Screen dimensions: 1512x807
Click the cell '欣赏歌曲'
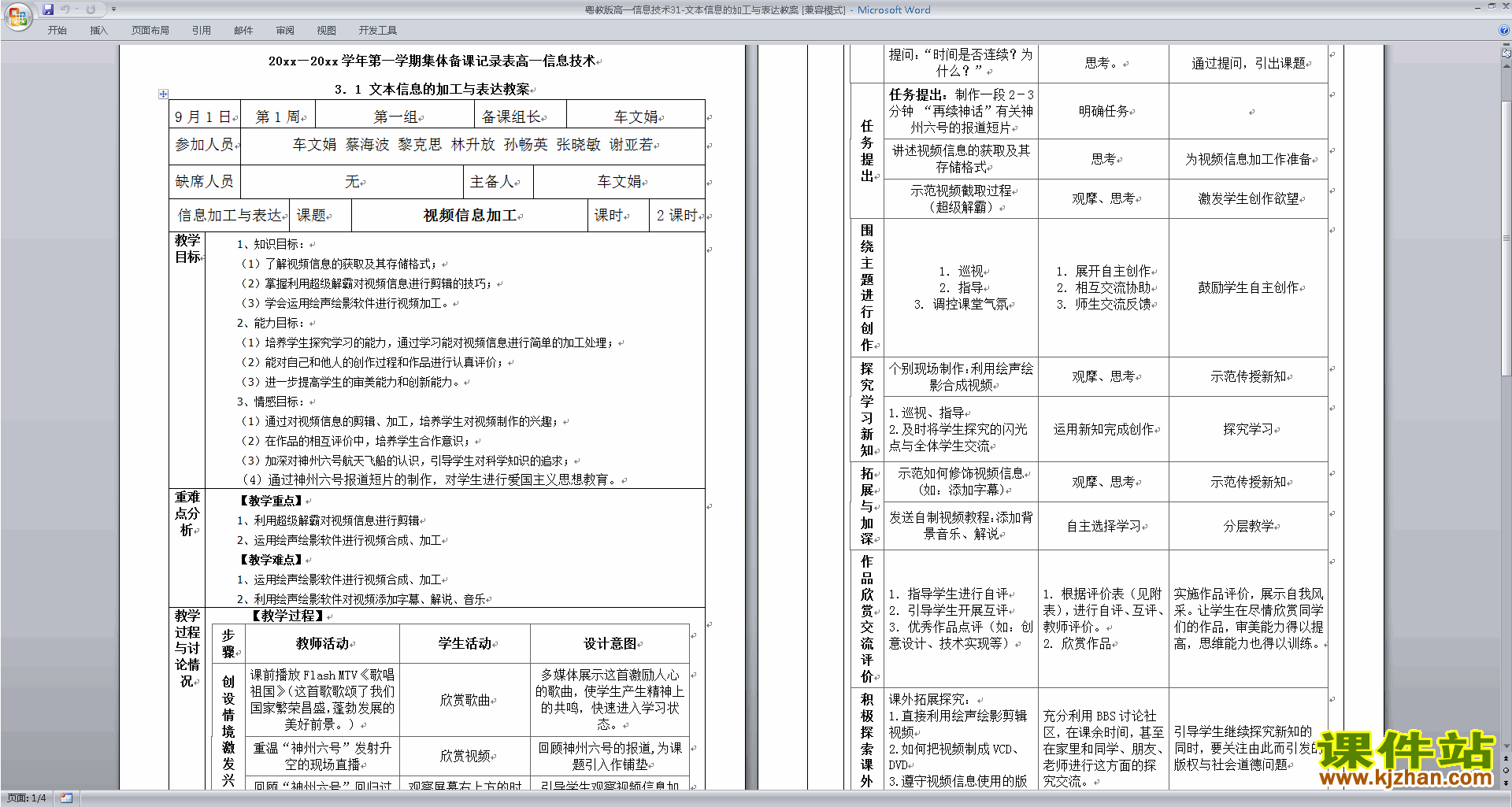pos(465,699)
